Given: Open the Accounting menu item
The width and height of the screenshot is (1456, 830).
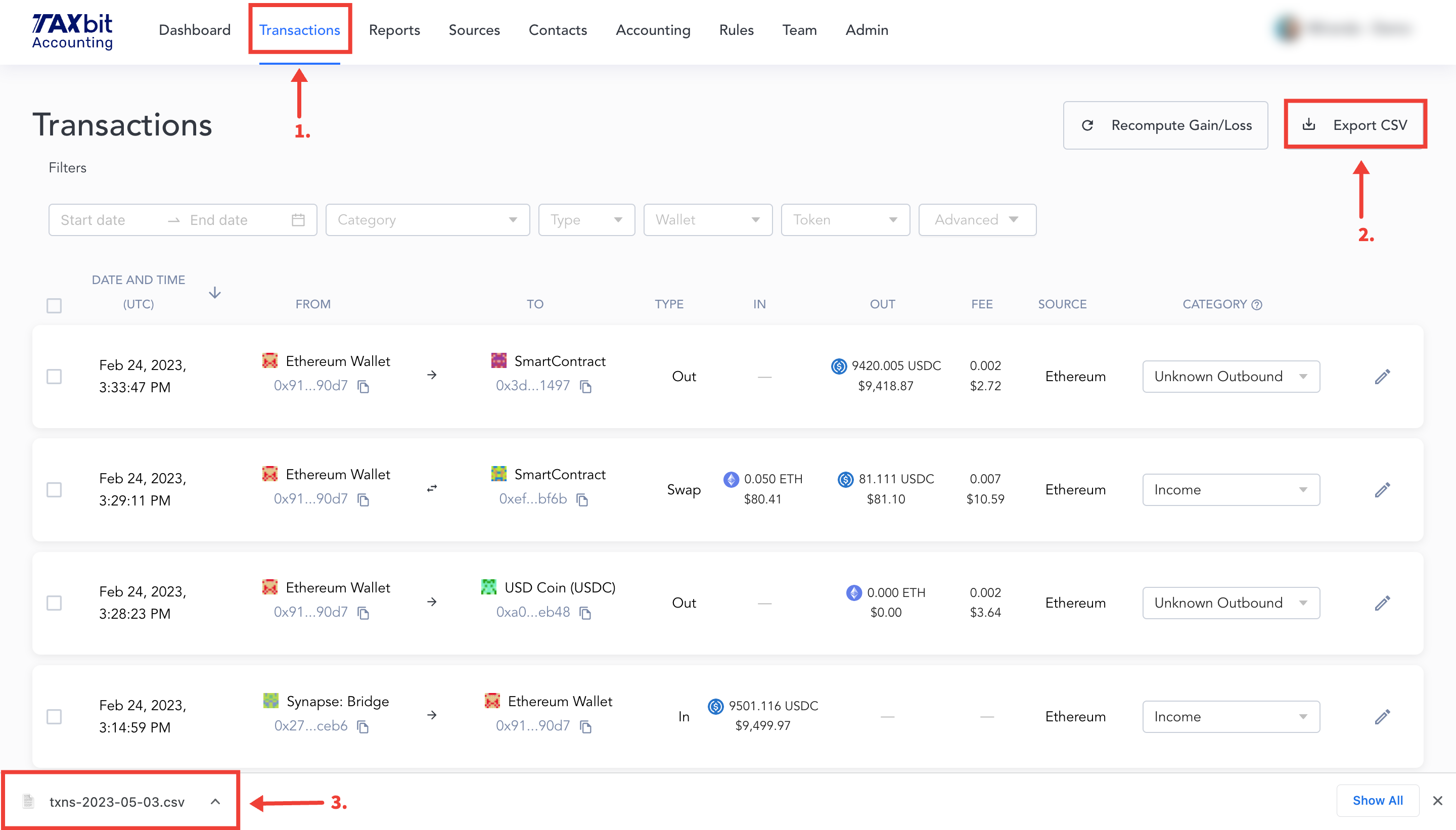Looking at the screenshot, I should 653,30.
